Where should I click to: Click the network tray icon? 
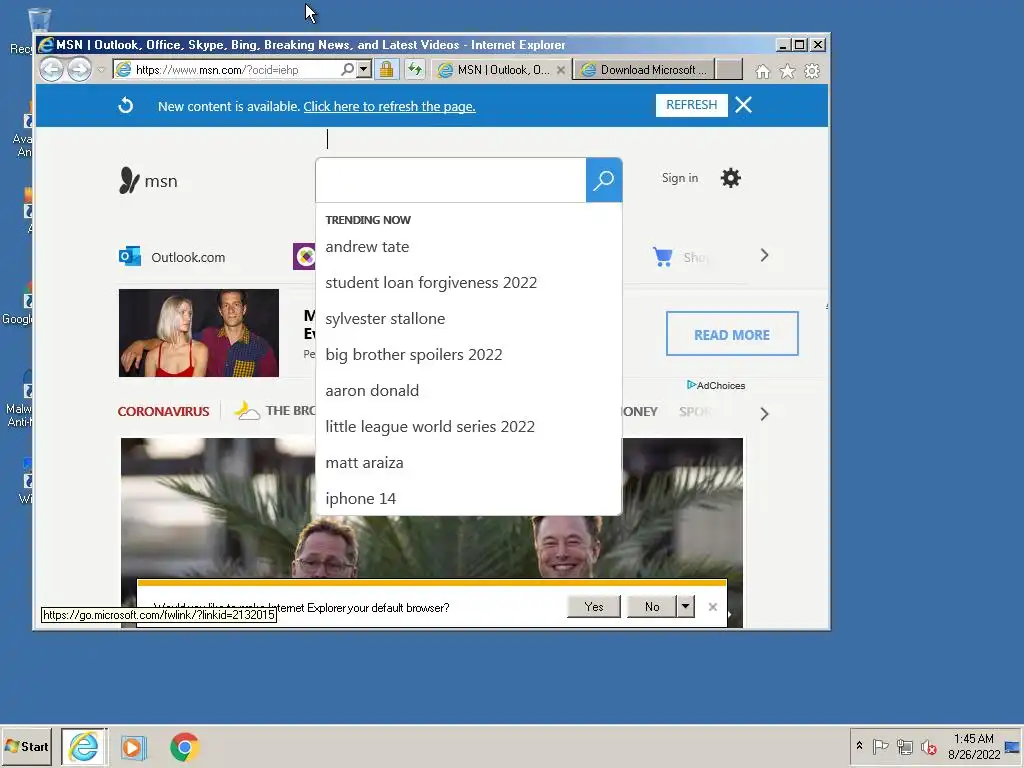click(904, 746)
